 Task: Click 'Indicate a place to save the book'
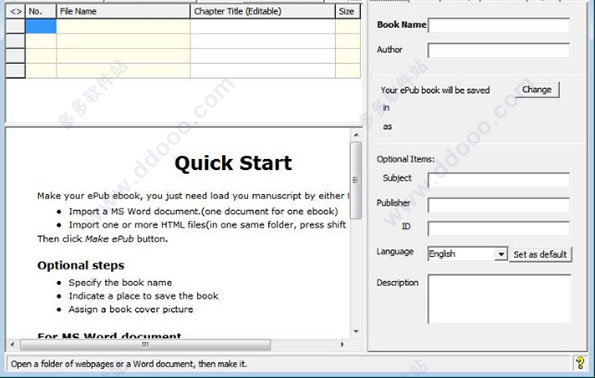143,296
